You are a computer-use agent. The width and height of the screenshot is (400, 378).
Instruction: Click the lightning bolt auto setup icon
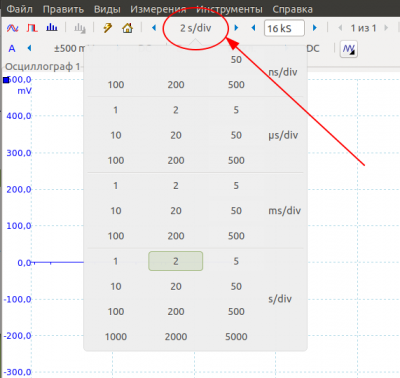pyautogui.click(x=107, y=28)
